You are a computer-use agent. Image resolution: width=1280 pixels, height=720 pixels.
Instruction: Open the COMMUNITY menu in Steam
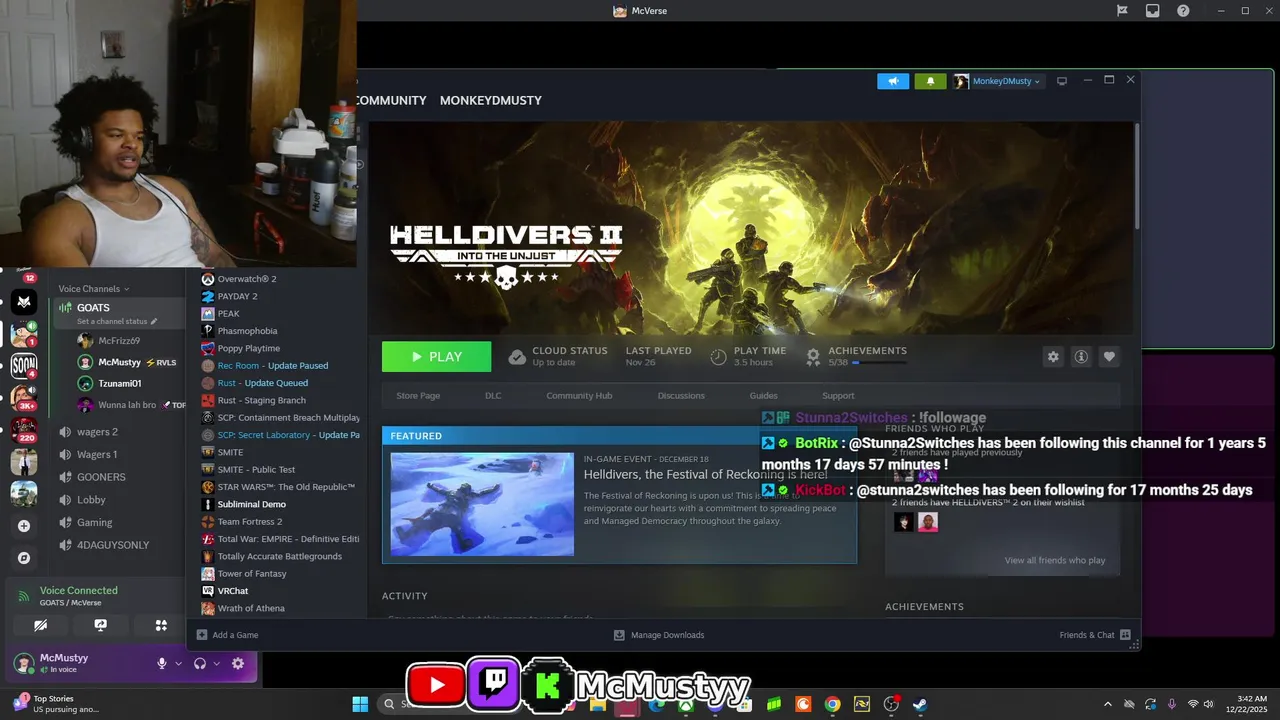[x=391, y=100]
